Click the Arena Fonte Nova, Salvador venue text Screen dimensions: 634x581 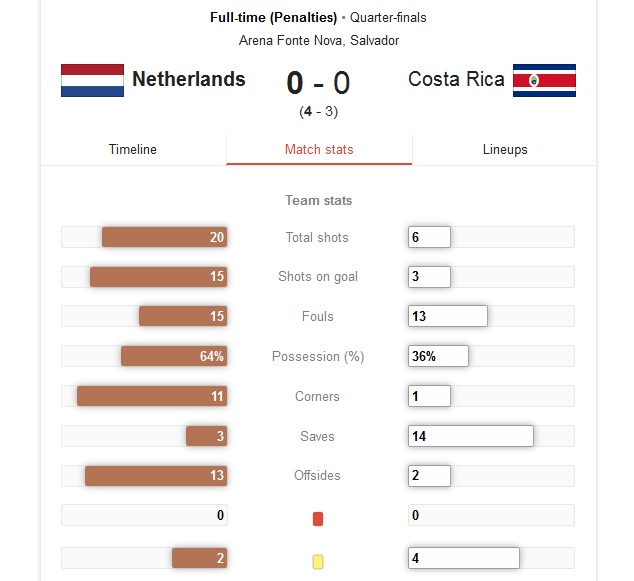[x=319, y=40]
